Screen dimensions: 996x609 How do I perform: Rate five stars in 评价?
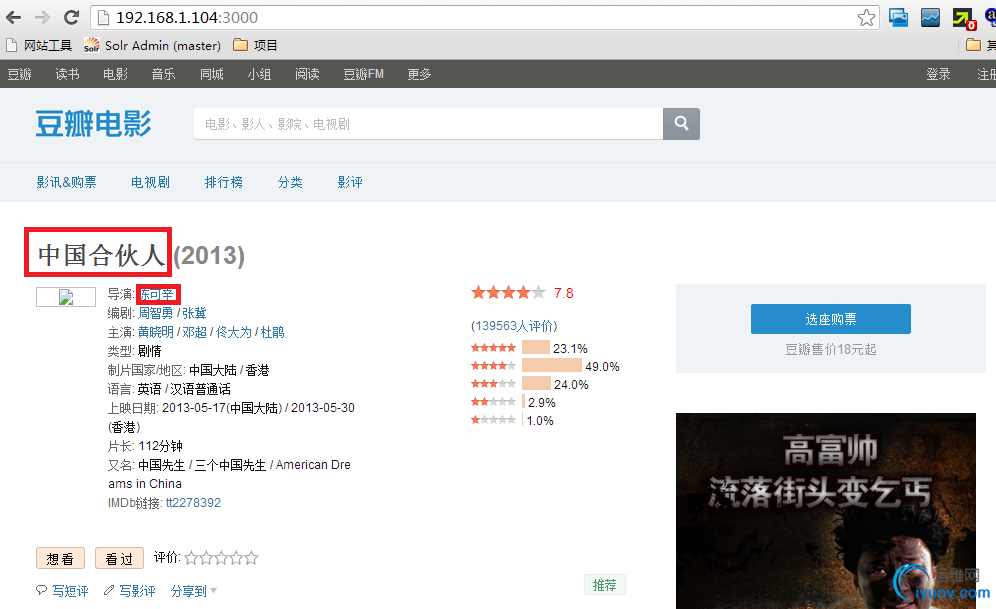coord(252,558)
